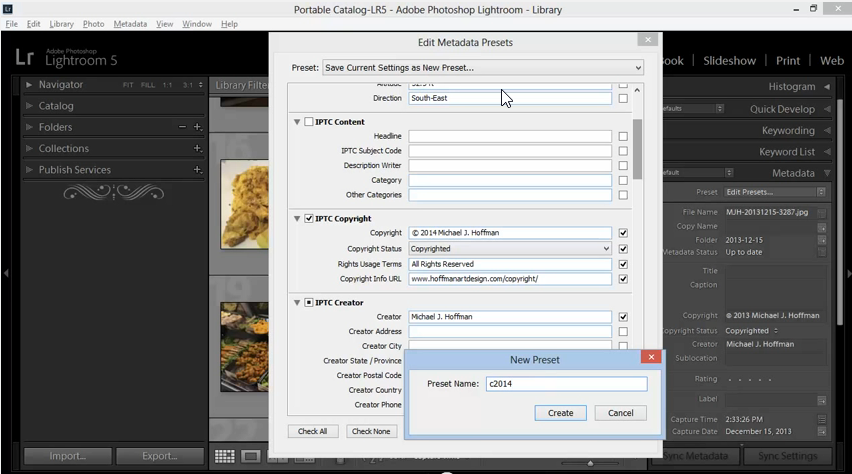Collapse the IPTC Copyright section triangle

[297, 219]
